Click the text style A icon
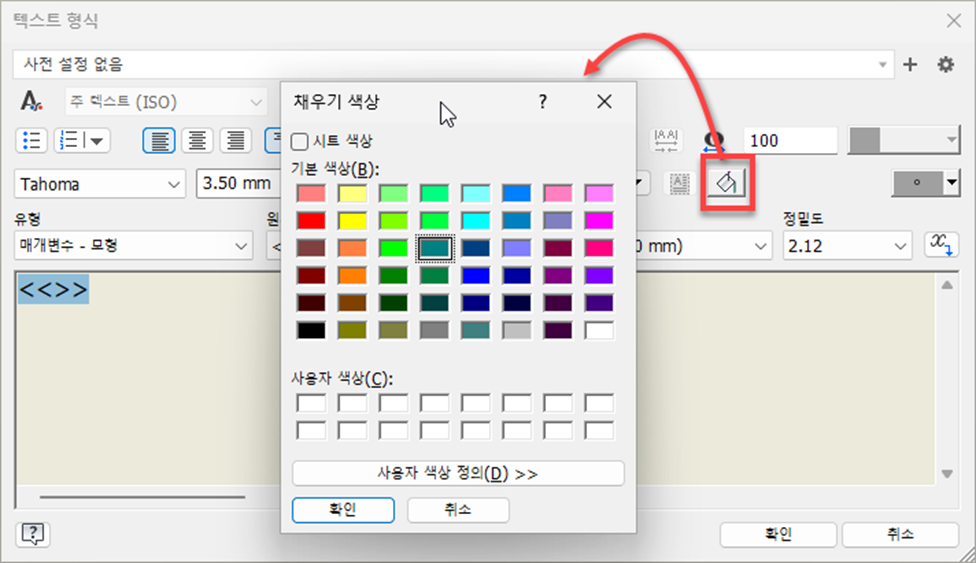 [31, 101]
